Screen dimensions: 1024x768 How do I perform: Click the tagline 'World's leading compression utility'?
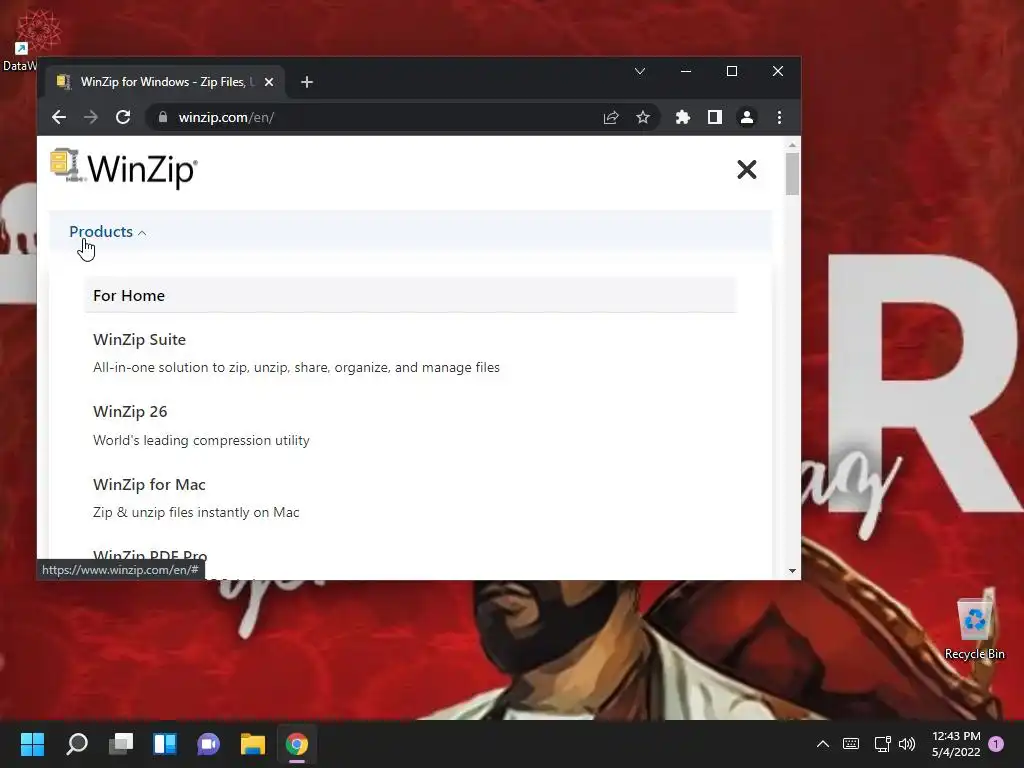coord(201,440)
